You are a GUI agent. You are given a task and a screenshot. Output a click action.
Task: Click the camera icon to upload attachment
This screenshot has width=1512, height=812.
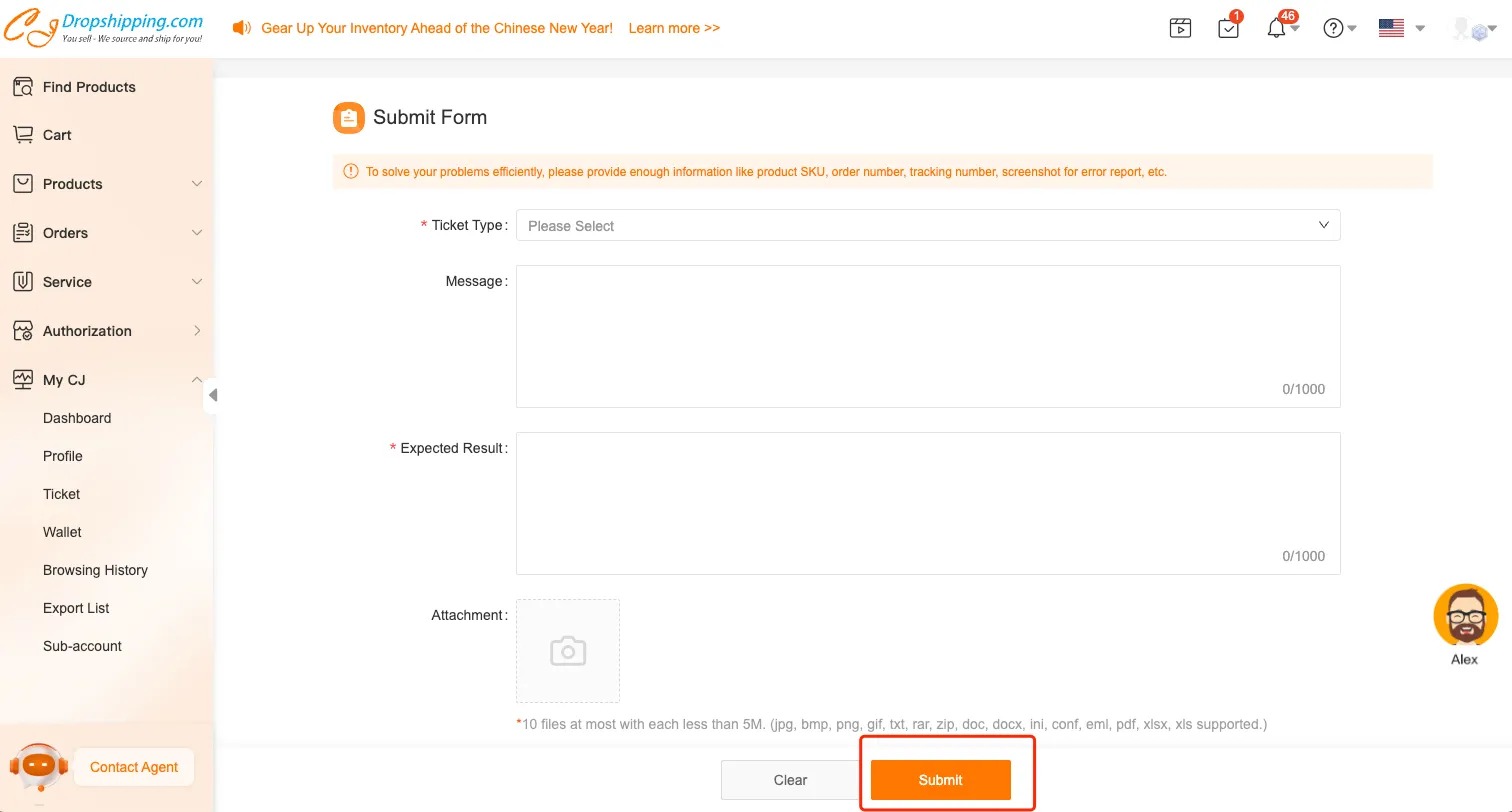(x=567, y=651)
